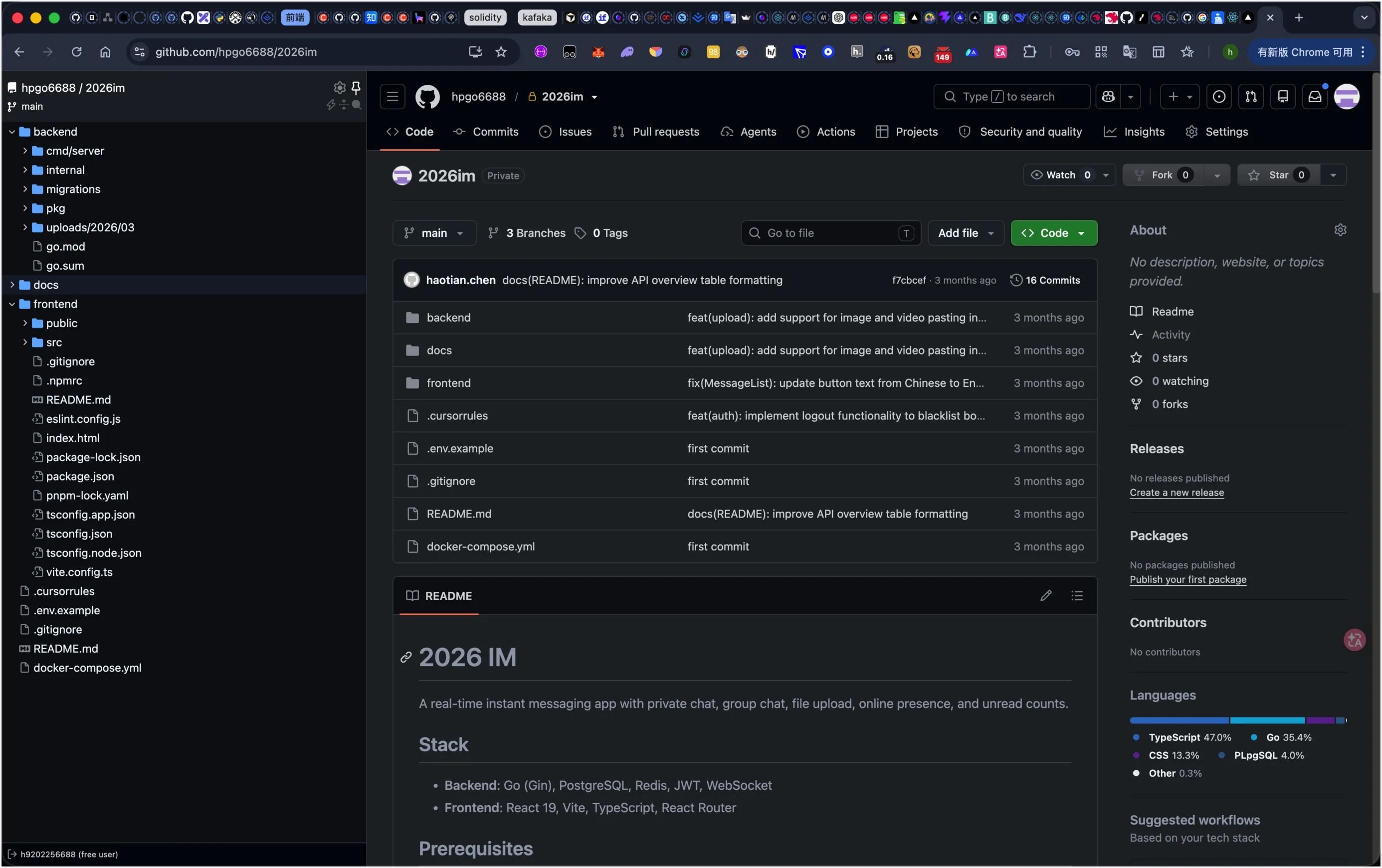The width and height of the screenshot is (1382, 868).
Task: Edit the README with the pencil icon
Action: (x=1046, y=595)
